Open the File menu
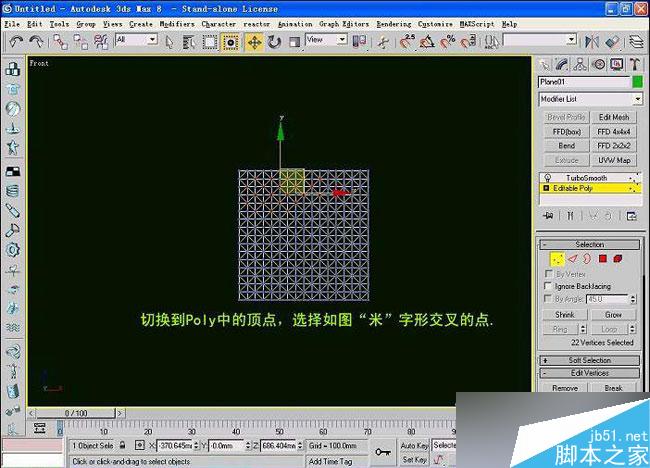Screen dimensions: 650x468 coord(12,24)
